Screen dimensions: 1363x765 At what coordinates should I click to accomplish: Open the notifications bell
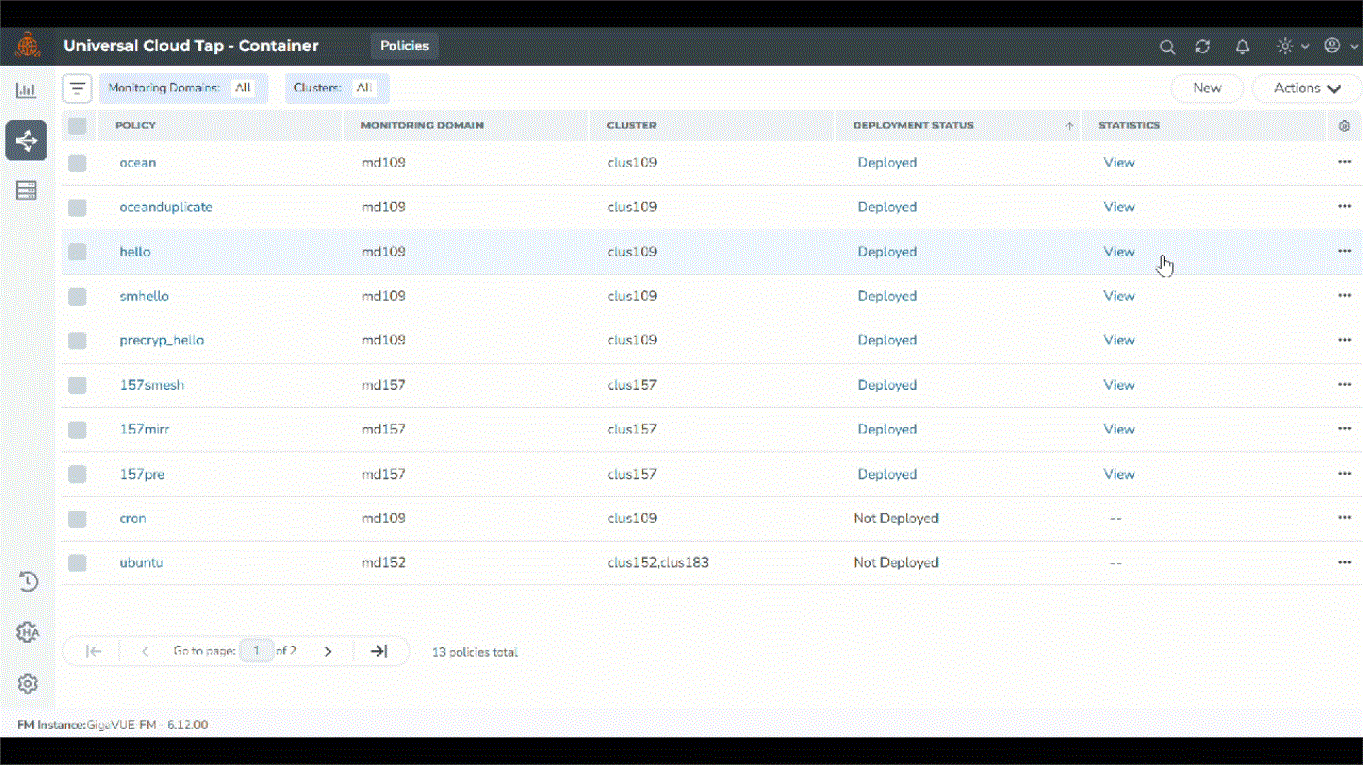[1242, 47]
